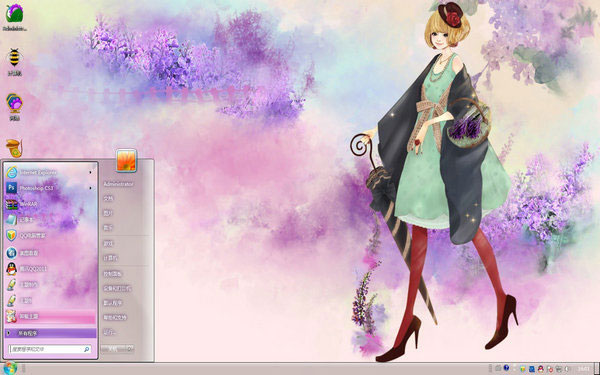Open the Recycle Bin desktop icon

pyautogui.click(x=15, y=148)
